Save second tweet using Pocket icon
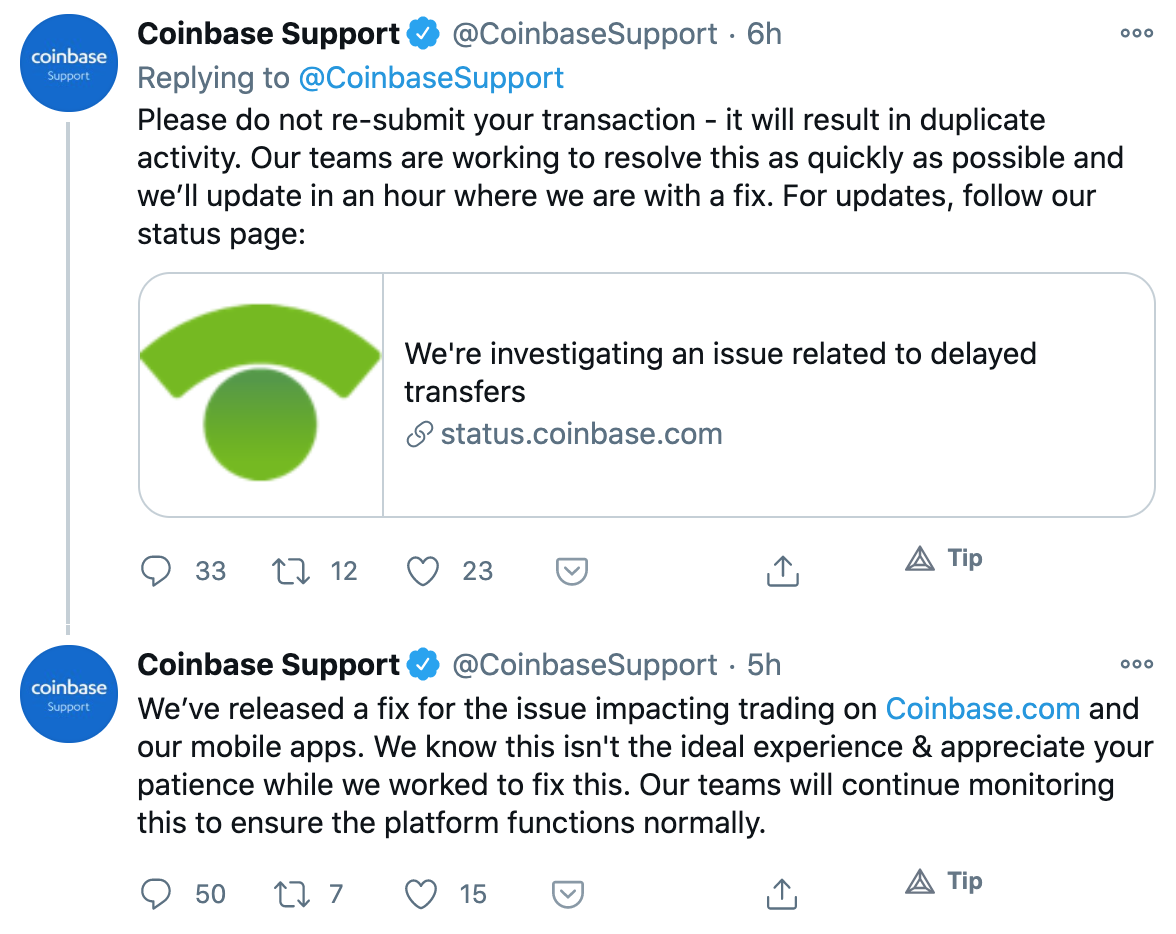Image resolution: width=1176 pixels, height=934 pixels. coord(568,893)
